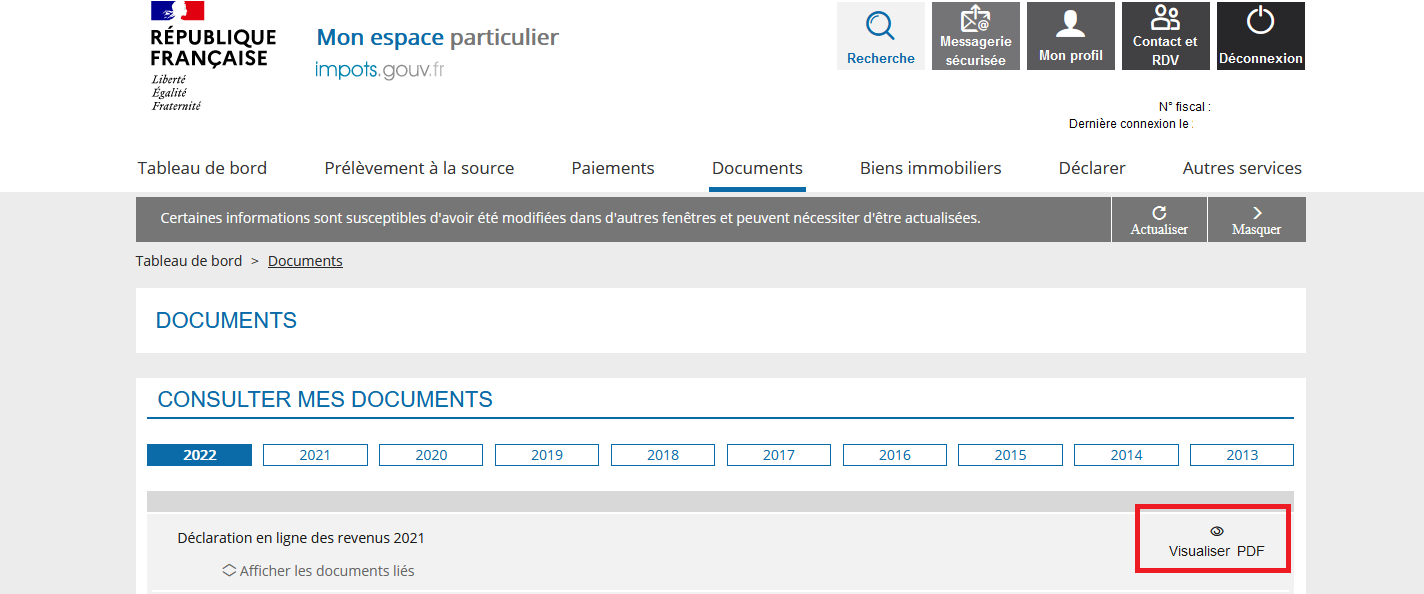This screenshot has height=594, width=1424.
Task: Select the 2021 year tab
Action: click(315, 455)
